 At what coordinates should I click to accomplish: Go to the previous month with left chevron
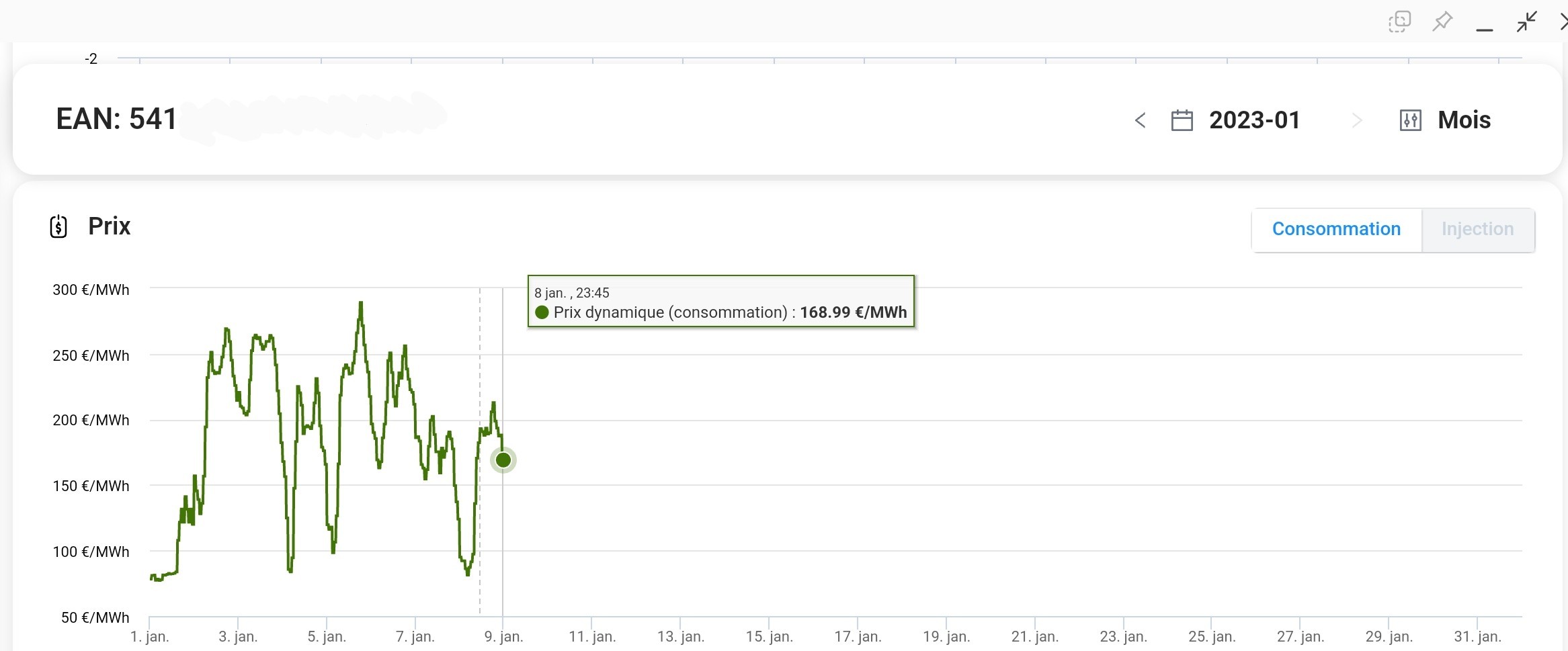pyautogui.click(x=1140, y=120)
